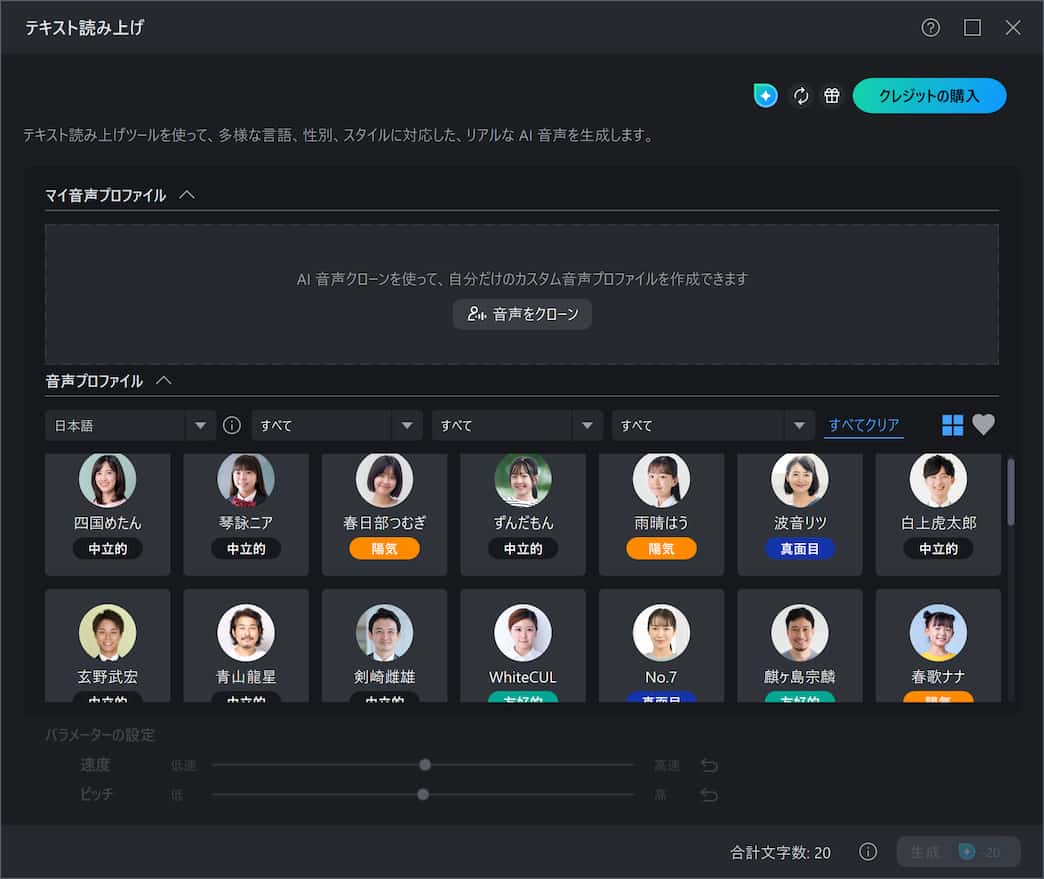Screen dimensions: 1044x879
Task: Collapse the 音声プロファイル section
Action: 162,380
